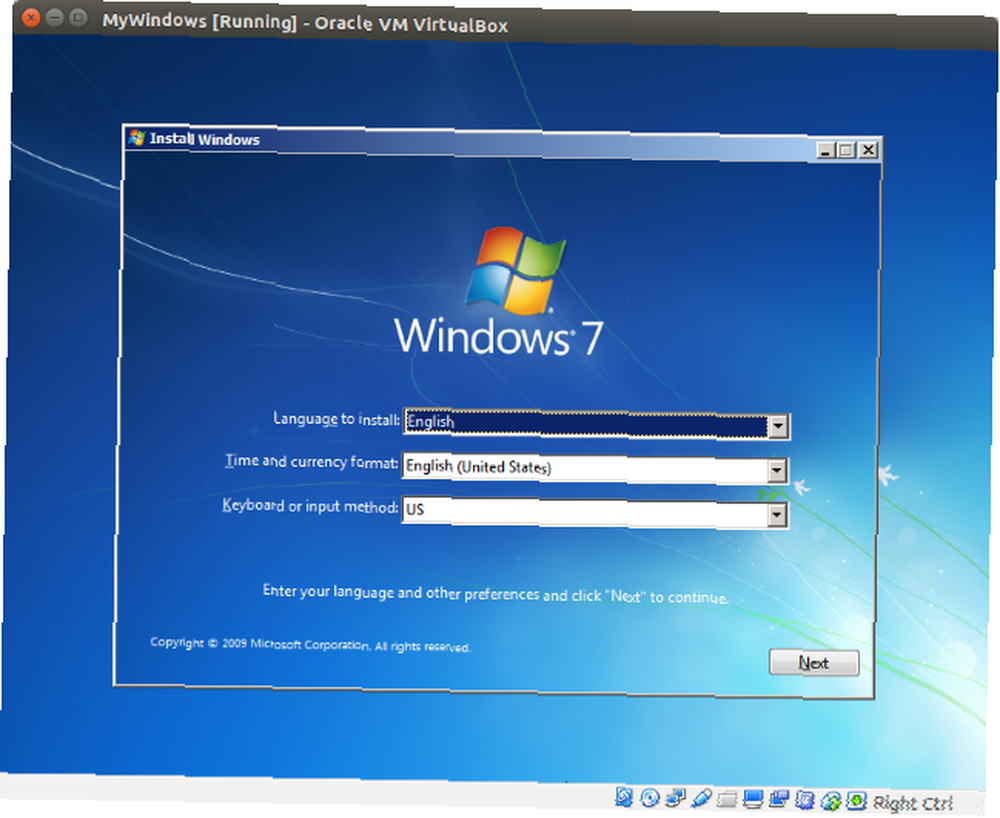Click the Windows flag icon in Install Windows title bar
Viewport: 1000px width, 818px height.
[136, 137]
